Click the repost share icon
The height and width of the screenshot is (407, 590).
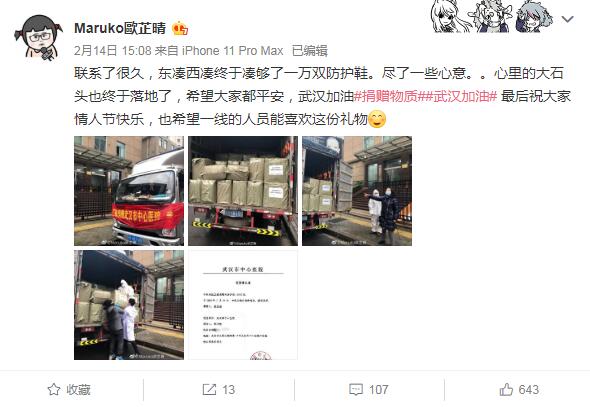coord(209,389)
